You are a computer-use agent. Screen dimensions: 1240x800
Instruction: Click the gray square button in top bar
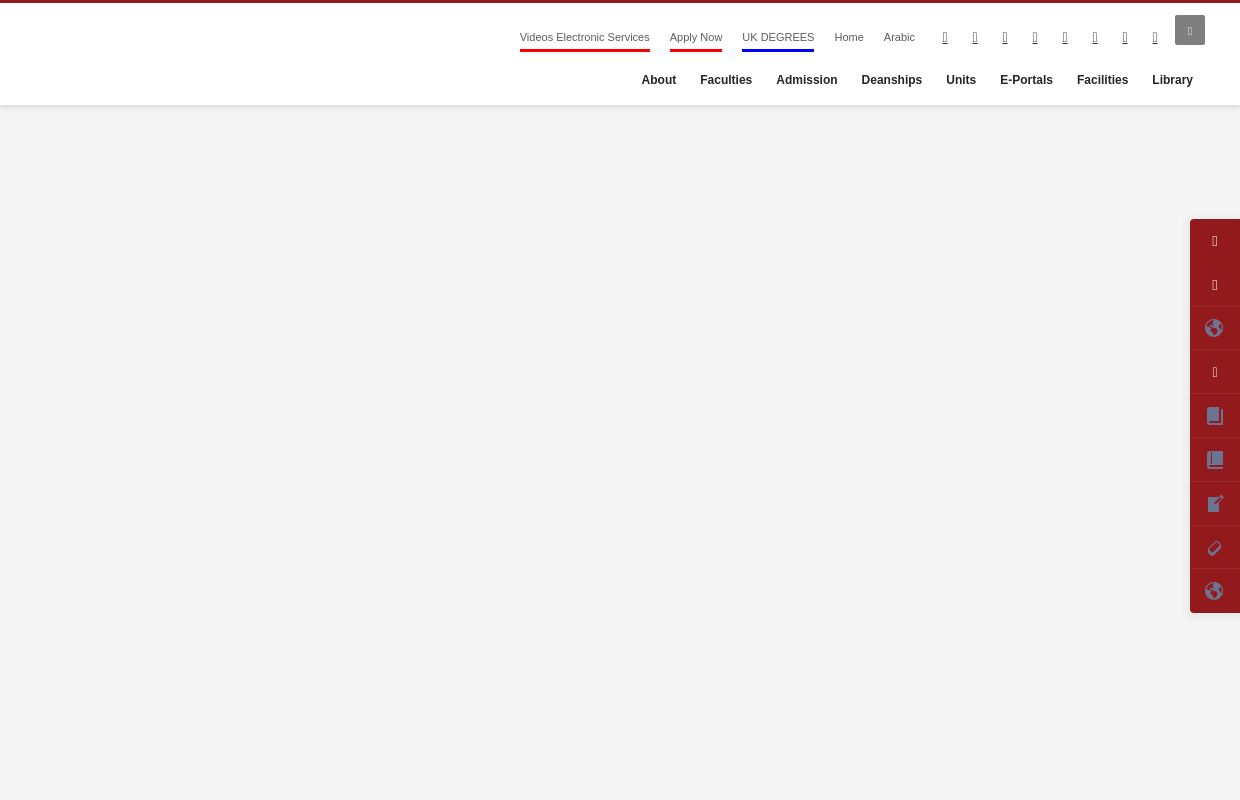coord(1189,30)
